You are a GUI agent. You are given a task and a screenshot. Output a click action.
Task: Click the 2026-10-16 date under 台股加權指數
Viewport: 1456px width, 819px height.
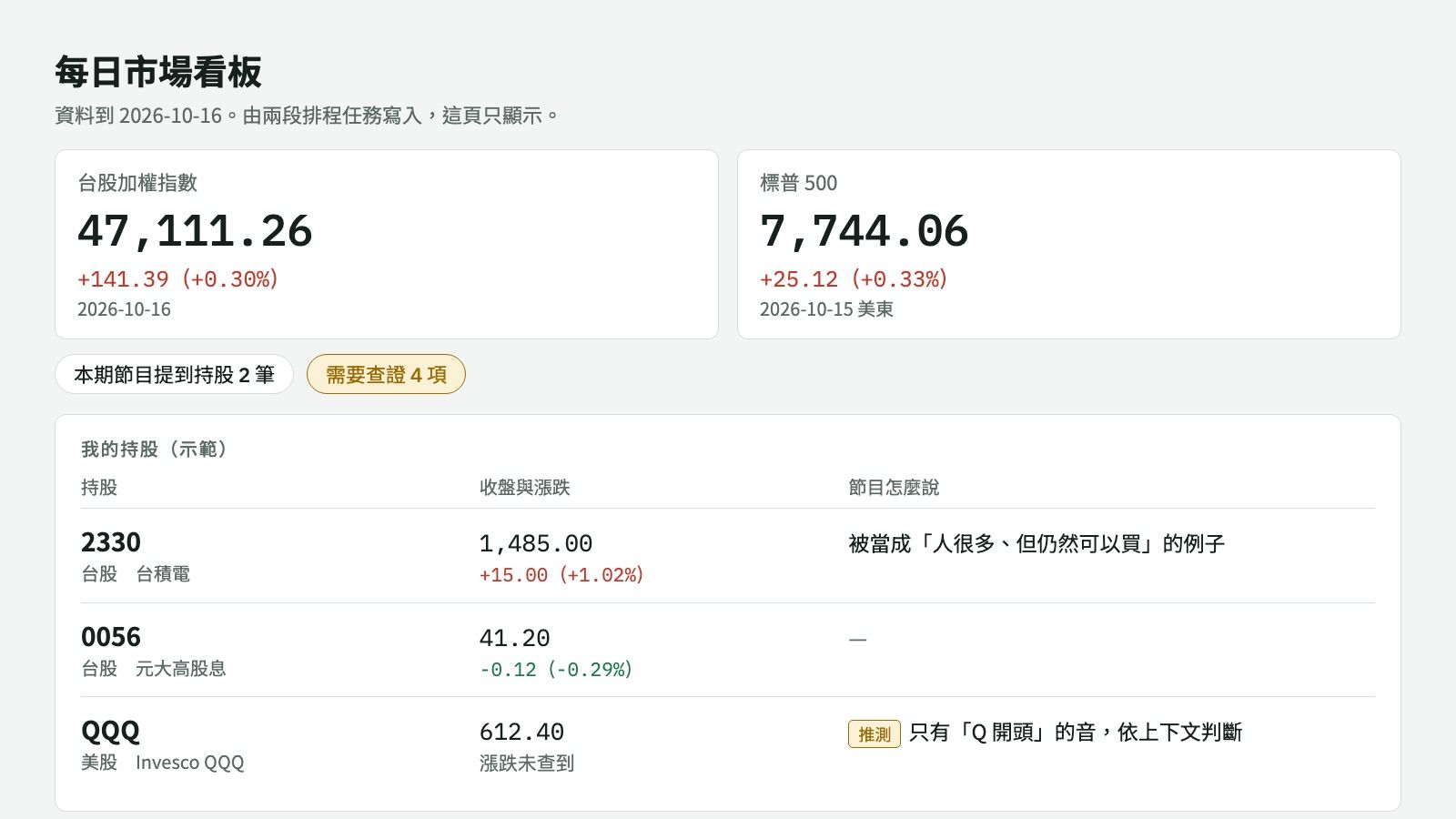pyautogui.click(x=124, y=309)
